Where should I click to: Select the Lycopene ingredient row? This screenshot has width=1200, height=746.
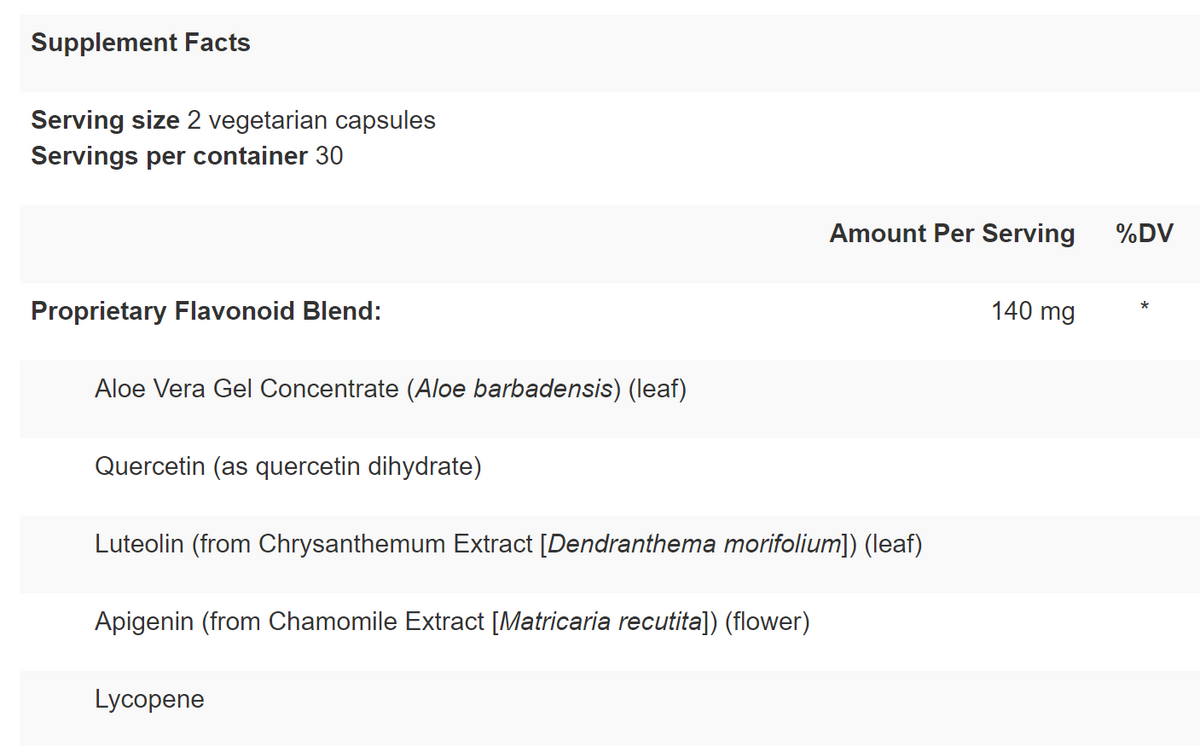[x=150, y=699]
